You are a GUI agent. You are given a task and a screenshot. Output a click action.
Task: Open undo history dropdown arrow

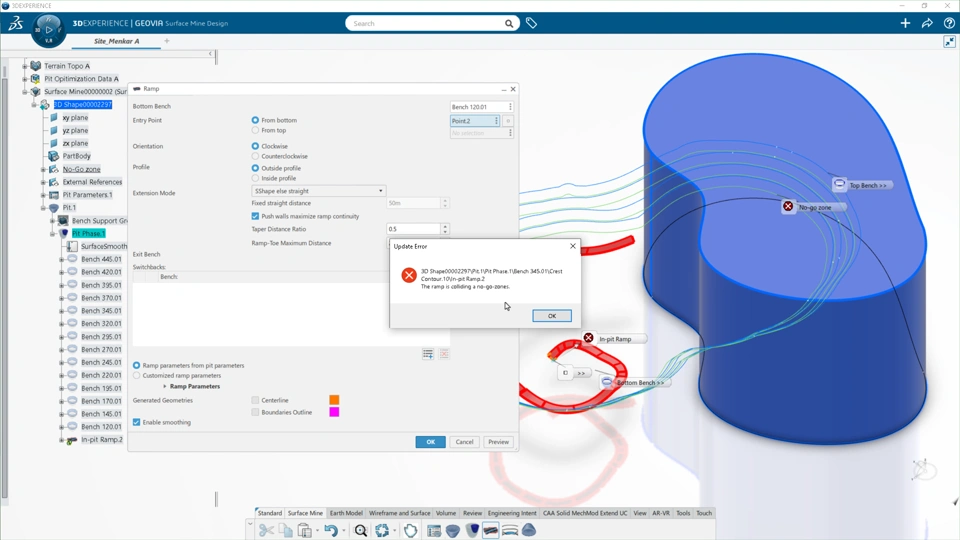(x=343, y=531)
